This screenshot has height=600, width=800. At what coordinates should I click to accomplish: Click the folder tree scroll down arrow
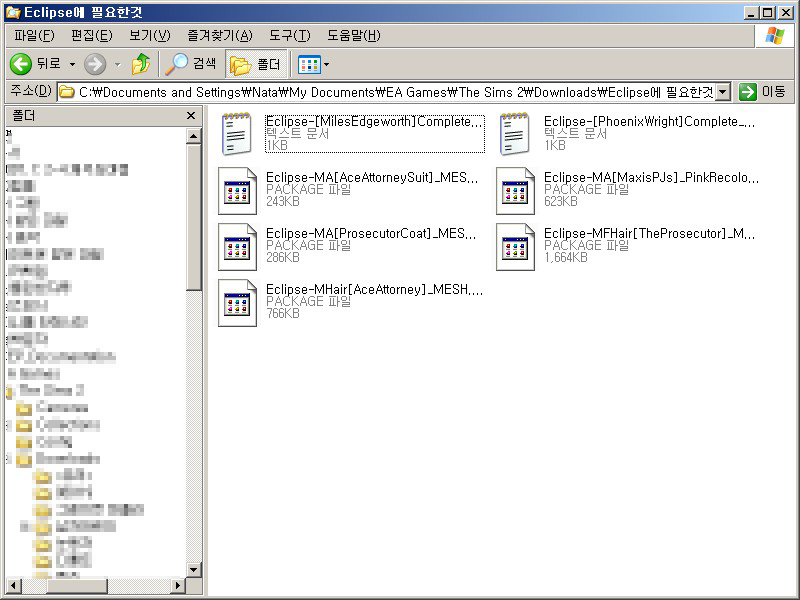tap(194, 569)
